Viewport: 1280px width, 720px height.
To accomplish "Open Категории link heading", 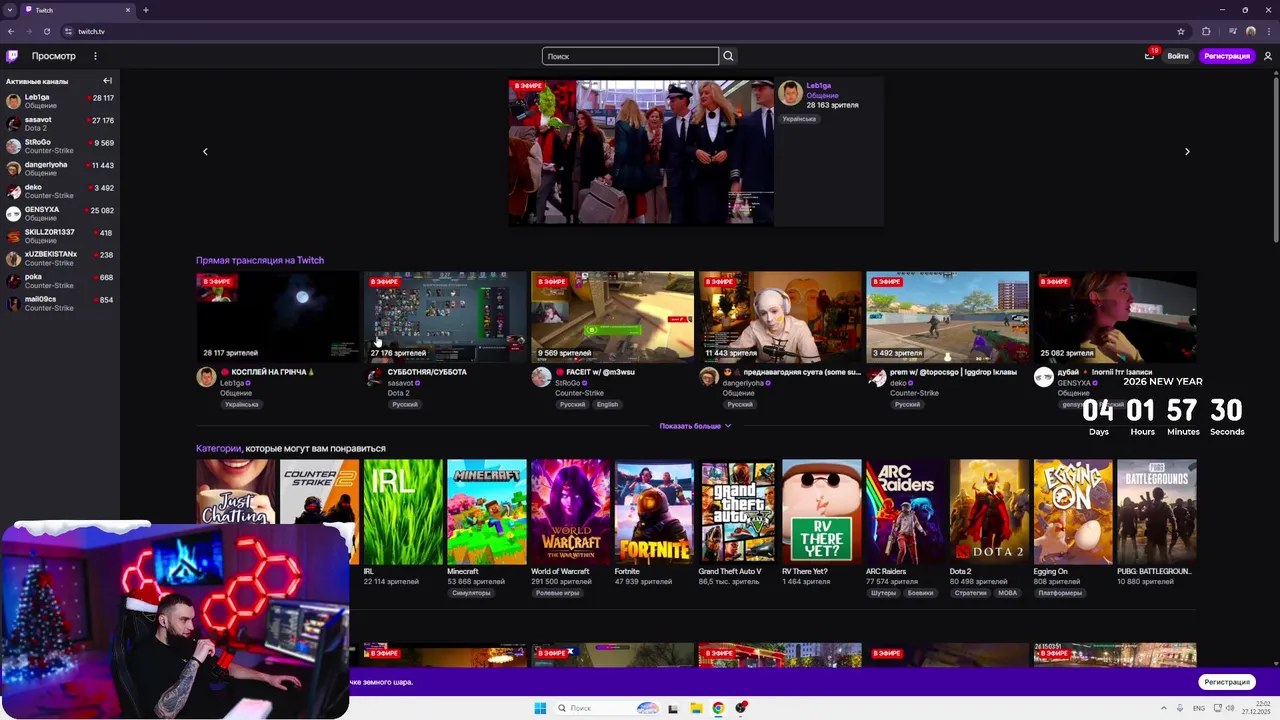I will tap(218, 448).
